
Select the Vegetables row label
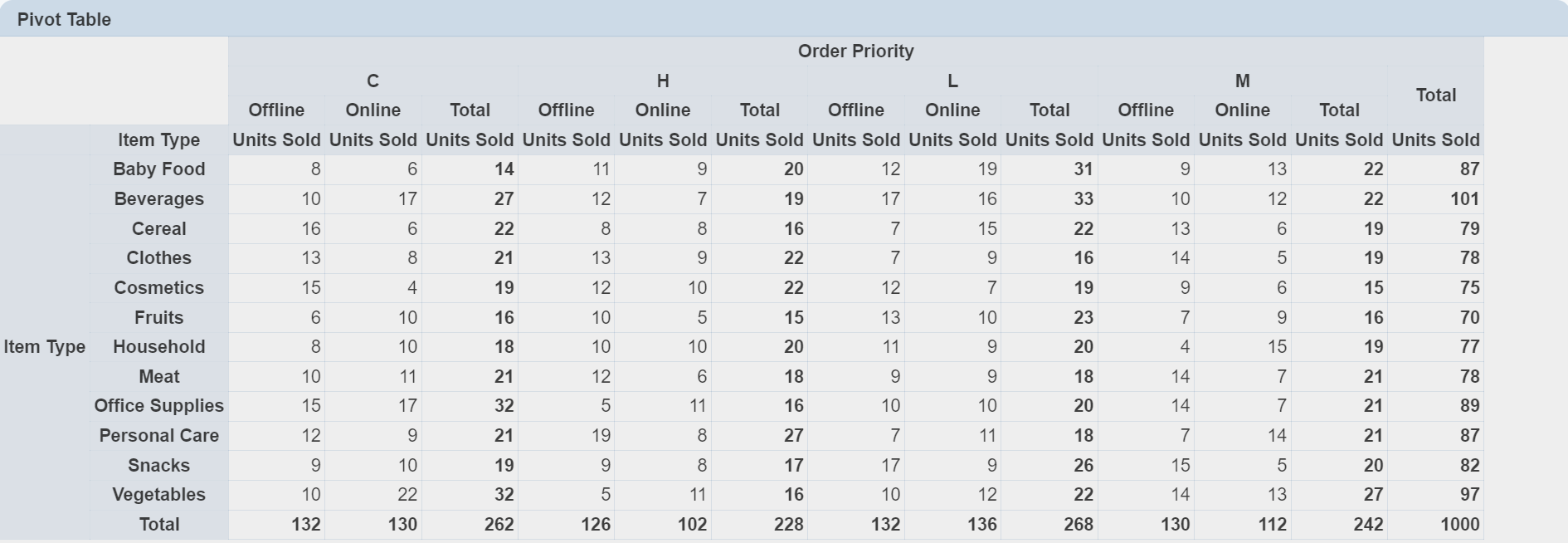158,495
